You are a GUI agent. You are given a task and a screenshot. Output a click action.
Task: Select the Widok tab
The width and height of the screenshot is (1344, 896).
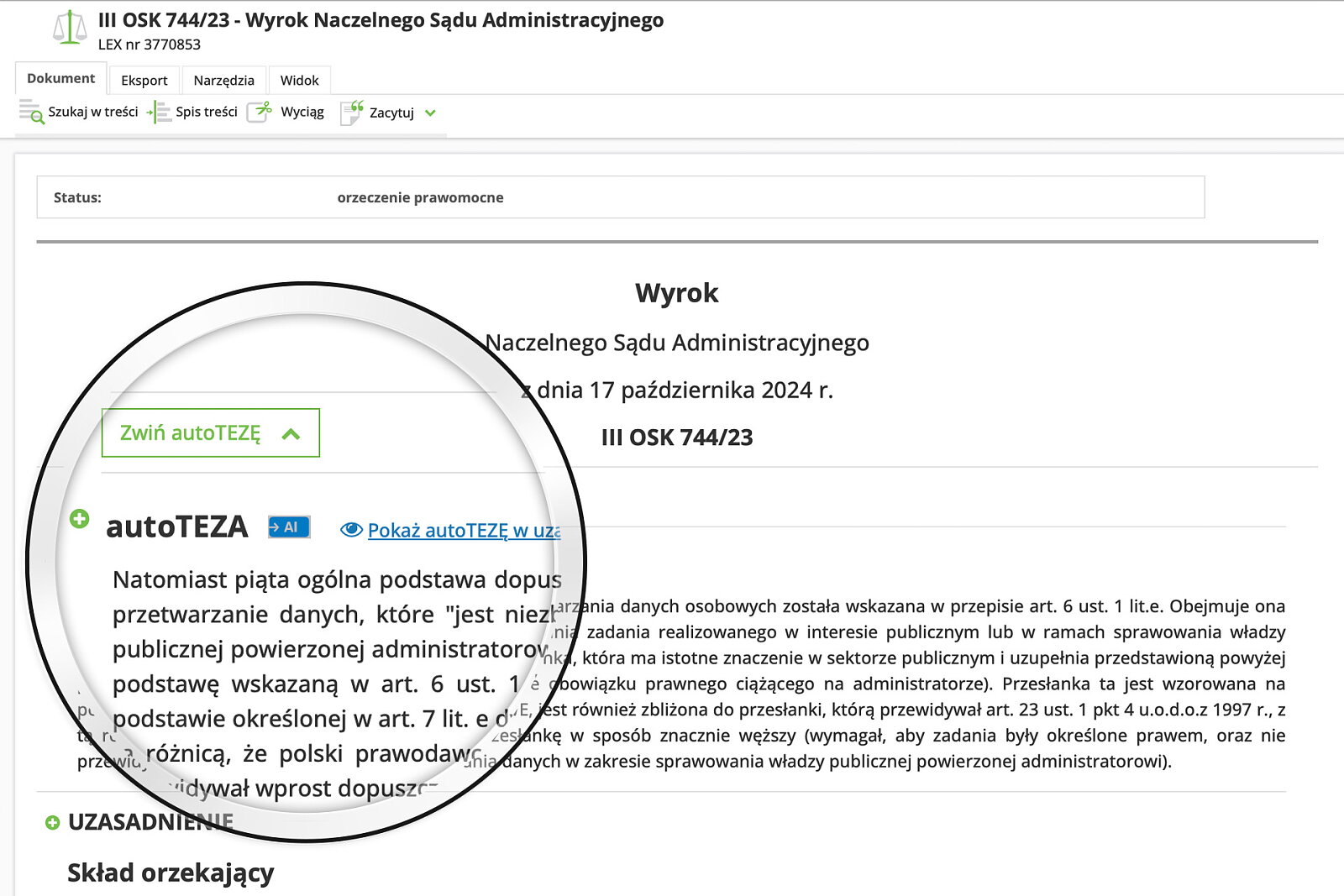[x=299, y=81]
